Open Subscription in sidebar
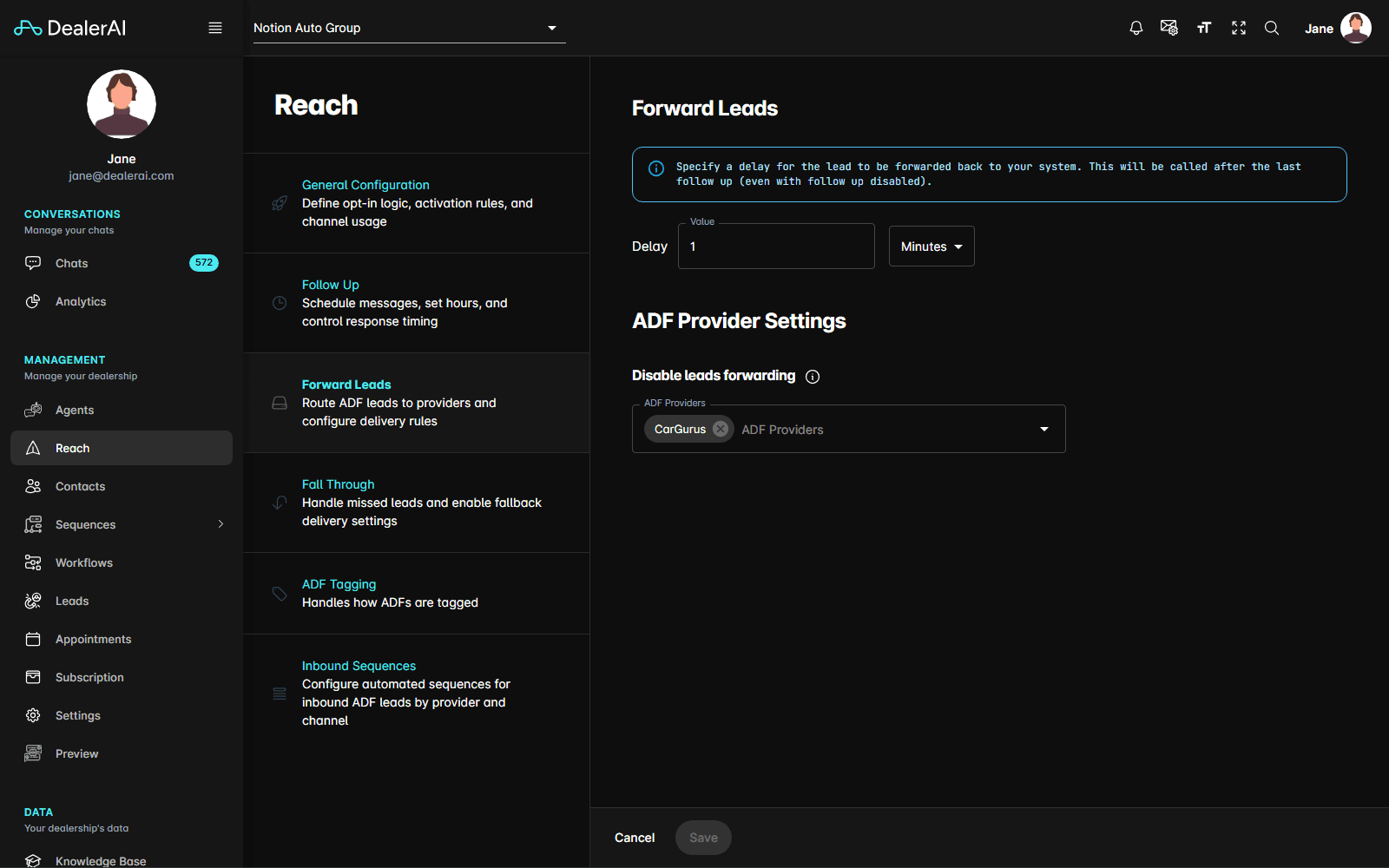The height and width of the screenshot is (868, 1389). (x=122, y=677)
